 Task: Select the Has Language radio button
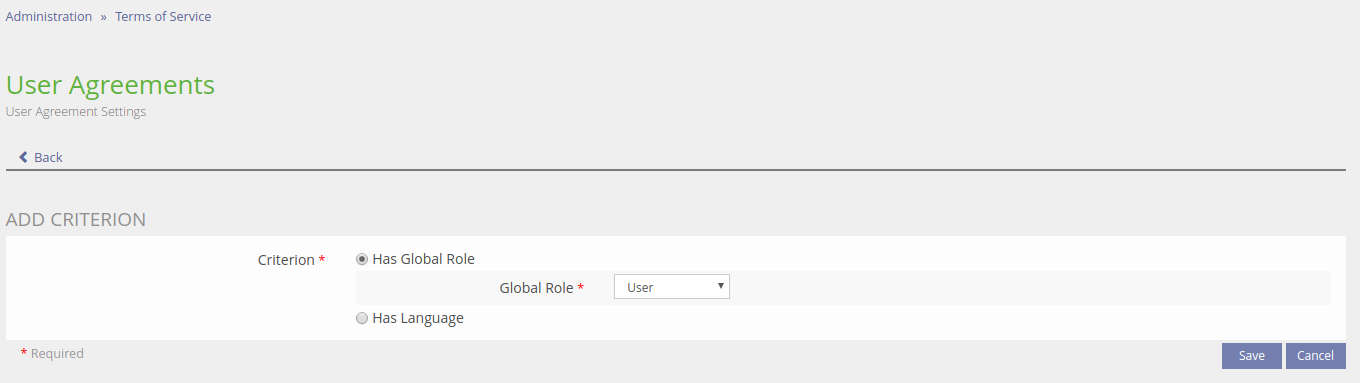coord(362,319)
